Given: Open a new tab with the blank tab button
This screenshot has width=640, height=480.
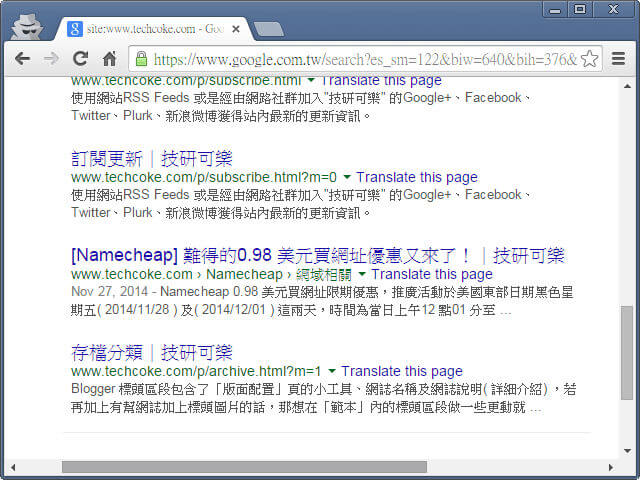Looking at the screenshot, I should pyautogui.click(x=269, y=29).
